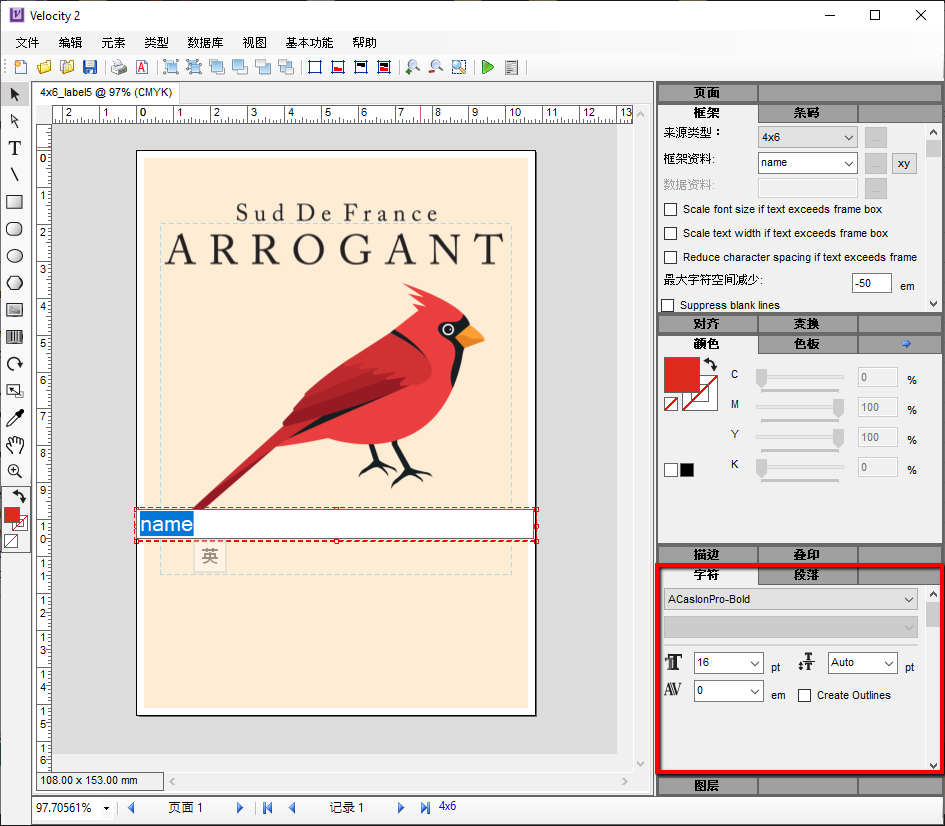Open the 数据库 menu
This screenshot has height=826, width=945.
(x=205, y=43)
